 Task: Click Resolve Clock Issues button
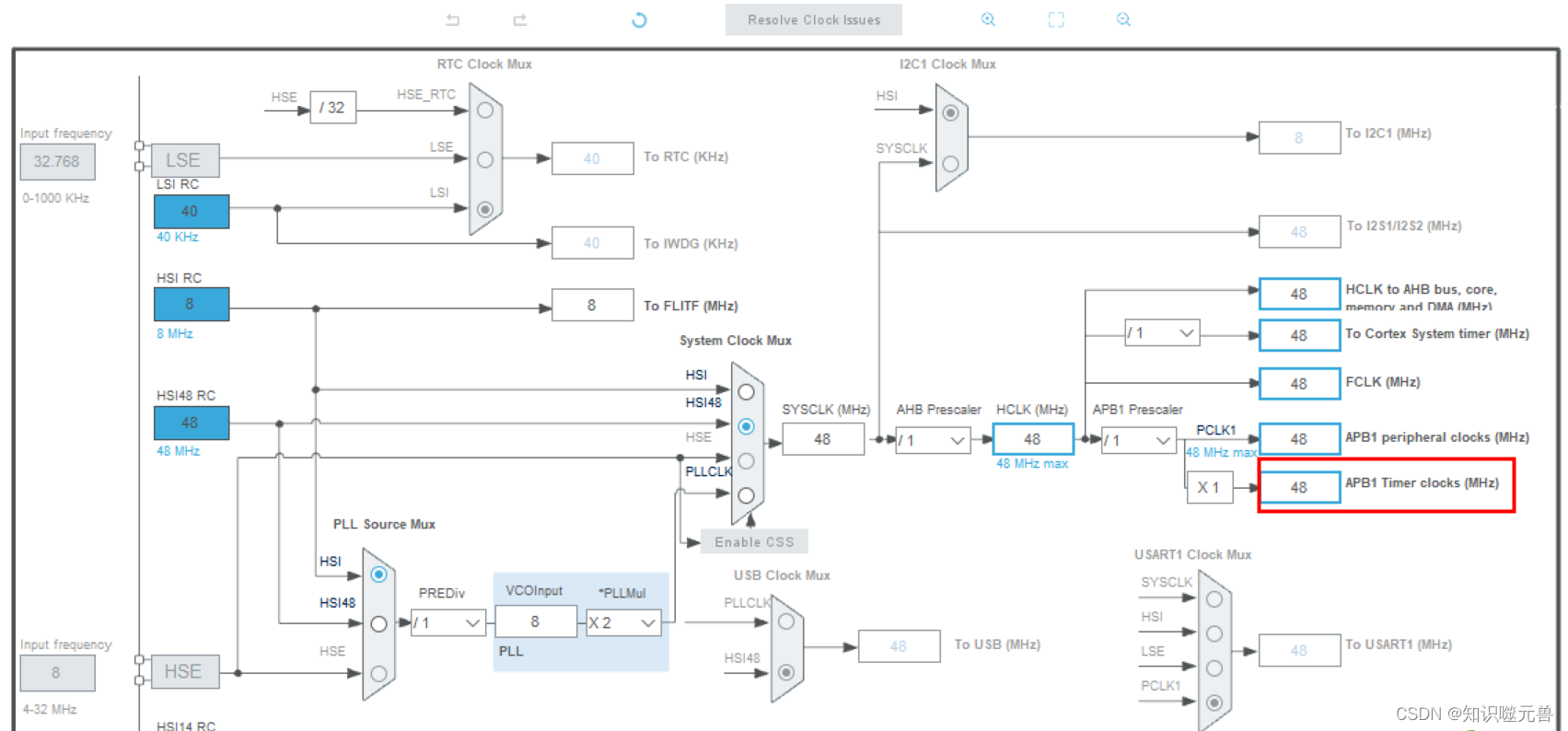(814, 19)
